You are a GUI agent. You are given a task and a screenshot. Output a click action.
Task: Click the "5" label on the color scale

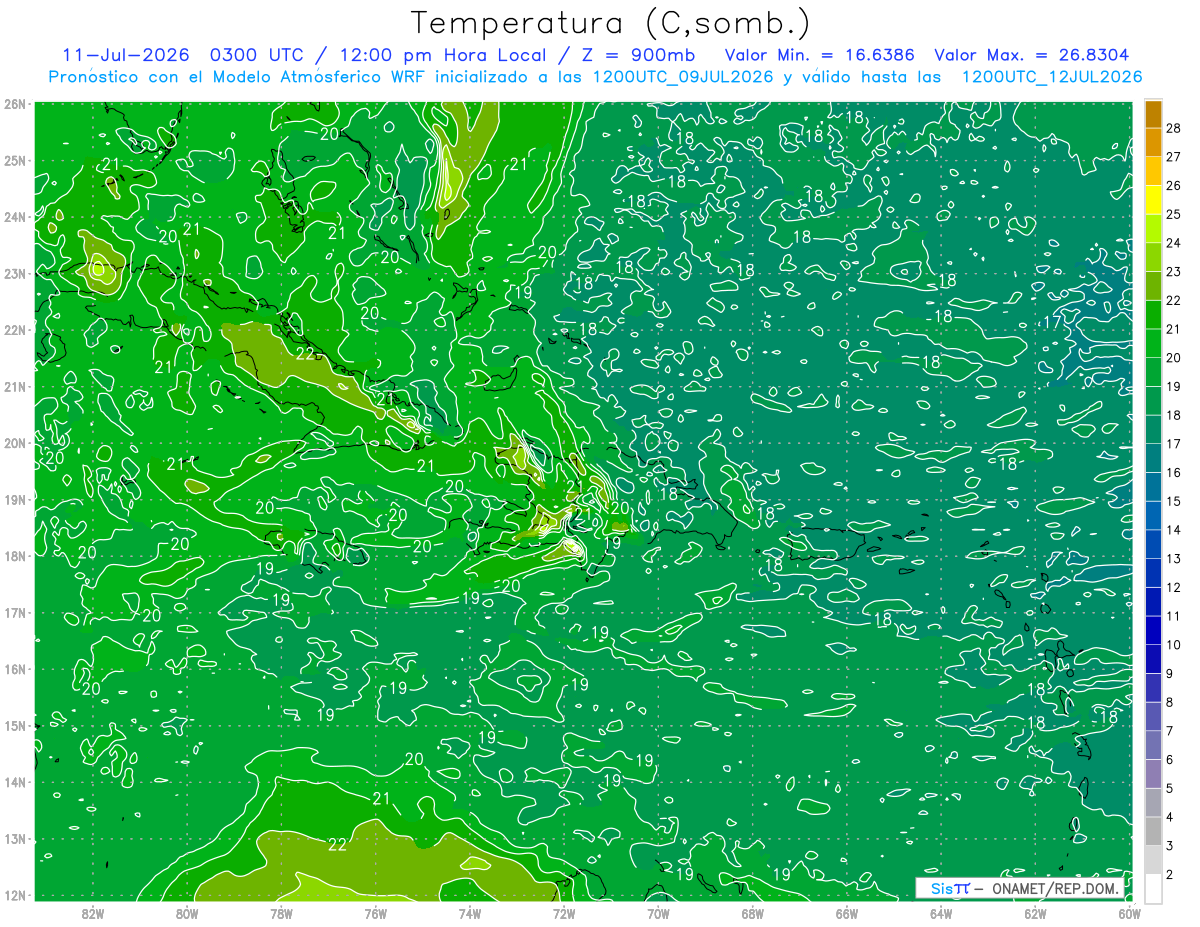click(1170, 788)
